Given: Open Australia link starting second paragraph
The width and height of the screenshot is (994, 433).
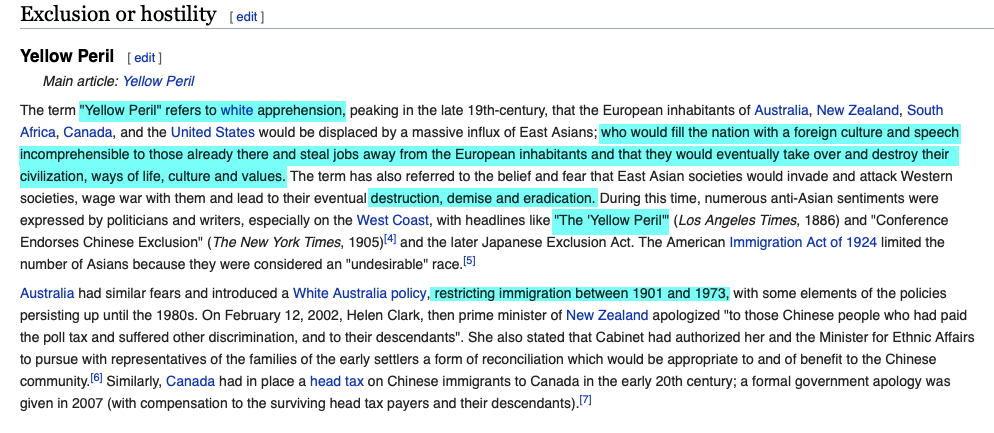Looking at the screenshot, I should coord(47,293).
